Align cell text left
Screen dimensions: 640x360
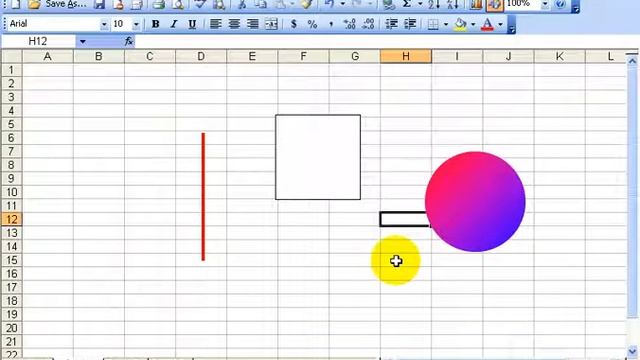pyautogui.click(x=216, y=24)
